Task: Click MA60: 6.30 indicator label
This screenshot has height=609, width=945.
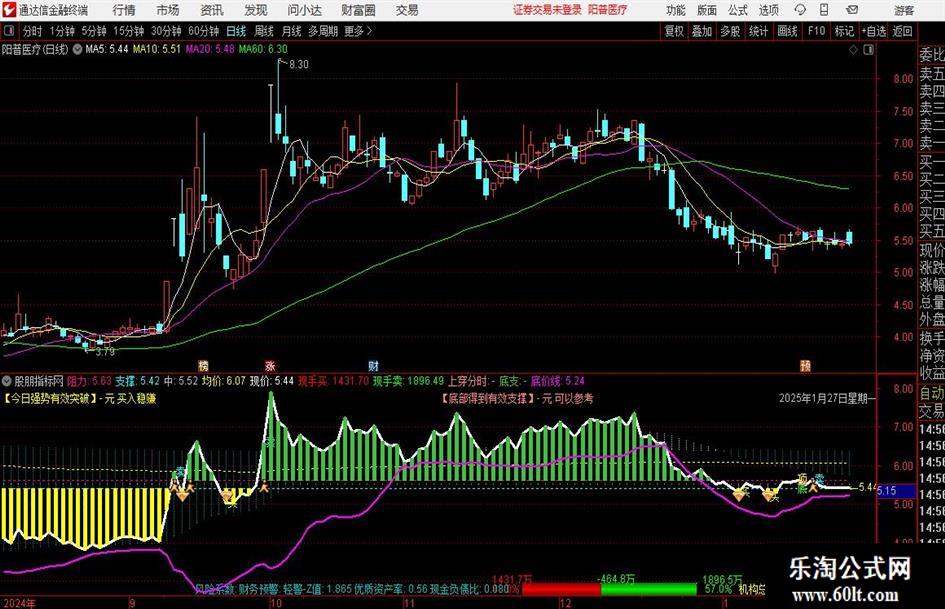Action: coord(263,49)
